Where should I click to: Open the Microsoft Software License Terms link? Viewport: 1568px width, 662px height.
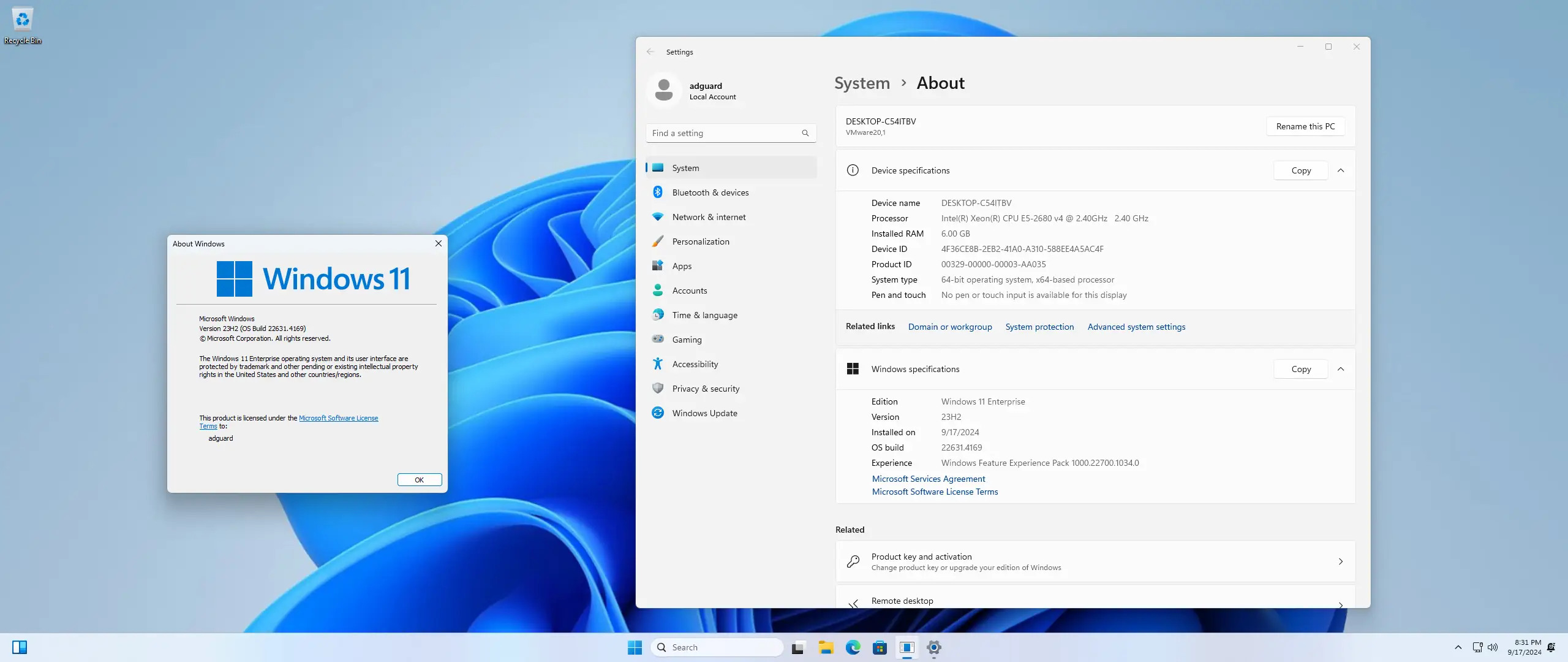click(934, 492)
